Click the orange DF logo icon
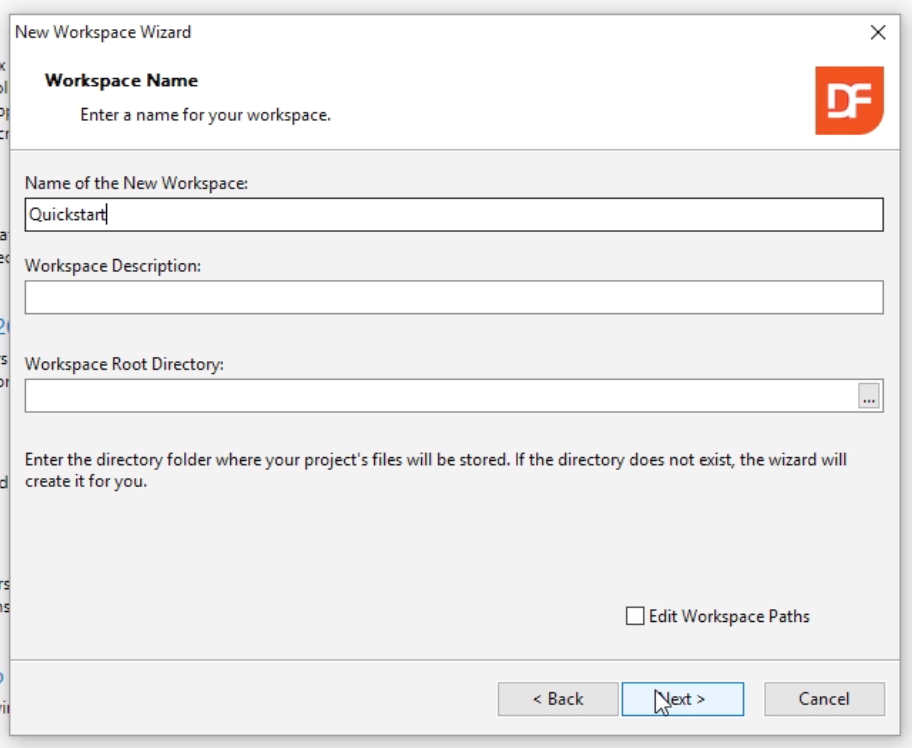Image resolution: width=912 pixels, height=748 pixels. tap(849, 101)
